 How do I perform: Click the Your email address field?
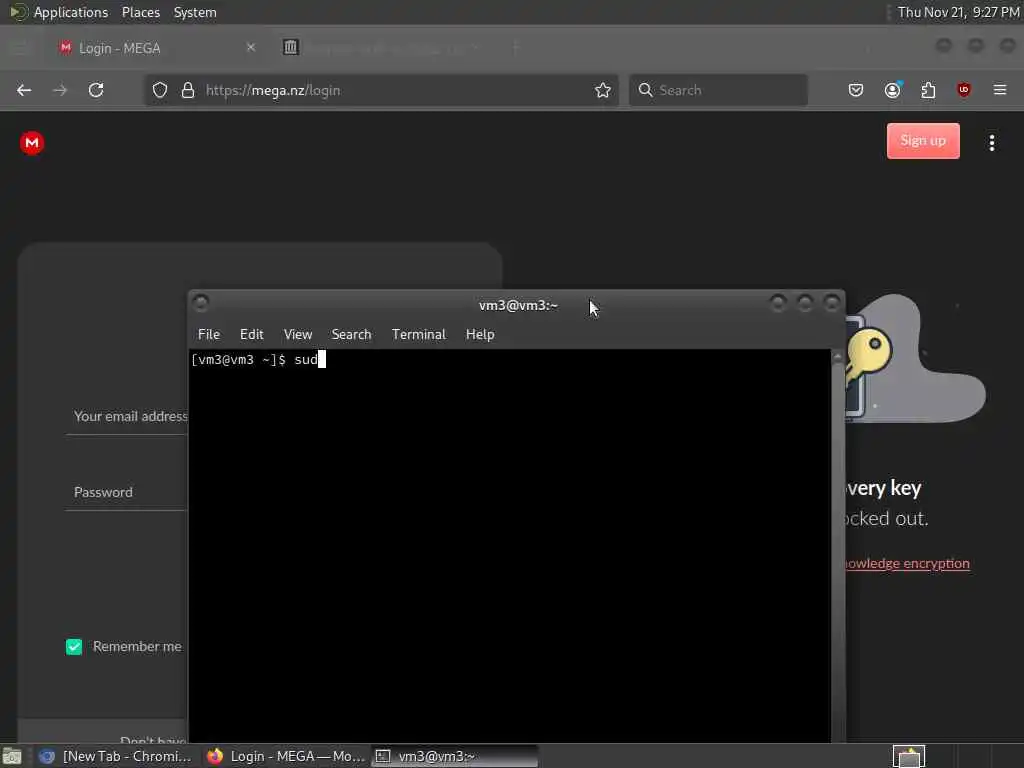[x=127, y=417]
